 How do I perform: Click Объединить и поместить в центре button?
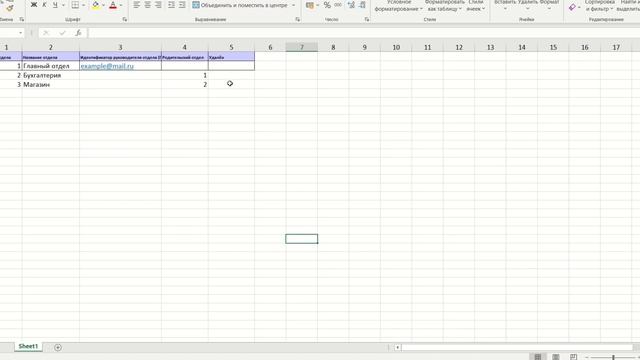coord(240,5)
